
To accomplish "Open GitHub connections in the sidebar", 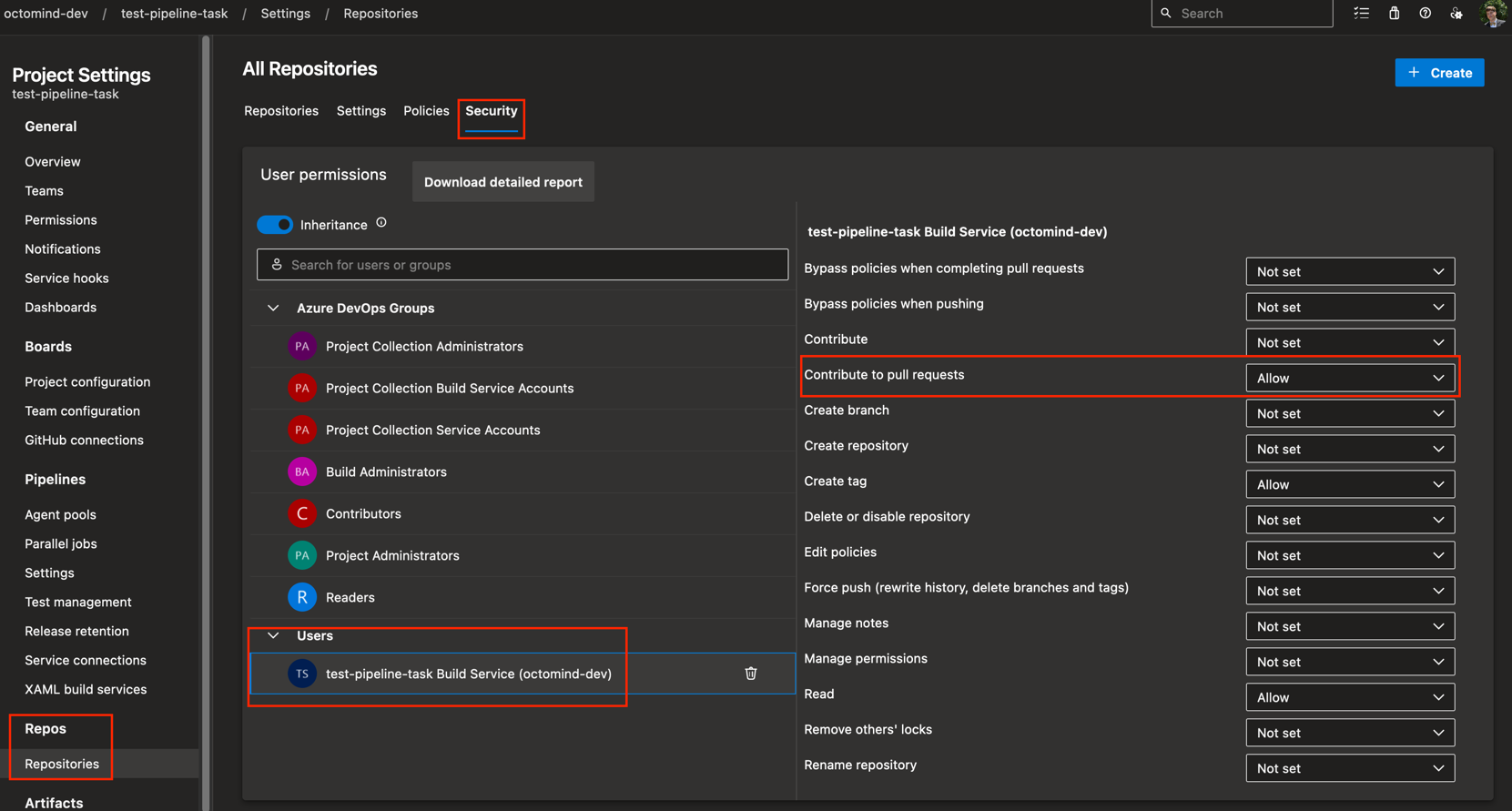I will point(84,441).
